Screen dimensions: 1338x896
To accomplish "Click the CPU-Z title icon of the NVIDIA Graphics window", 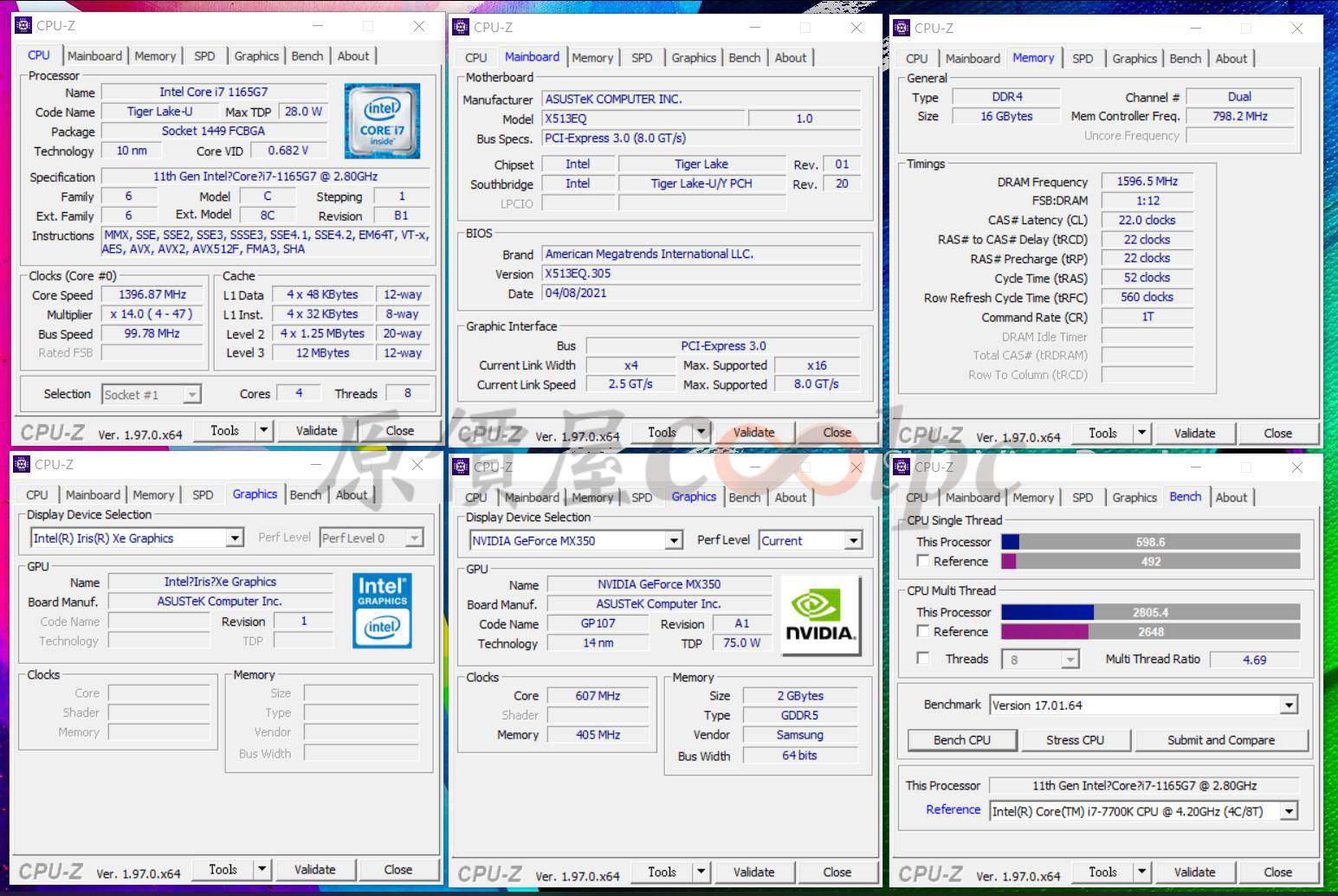I will (x=462, y=467).
